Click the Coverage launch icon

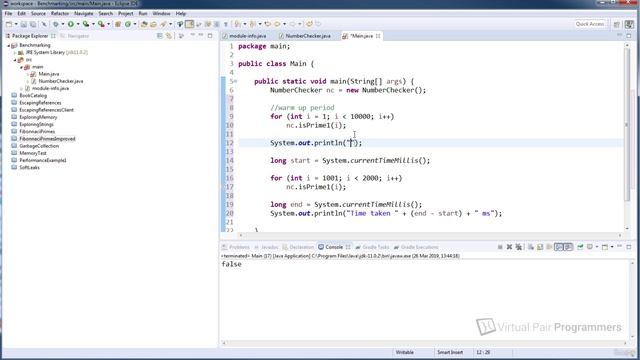pos(86,24)
